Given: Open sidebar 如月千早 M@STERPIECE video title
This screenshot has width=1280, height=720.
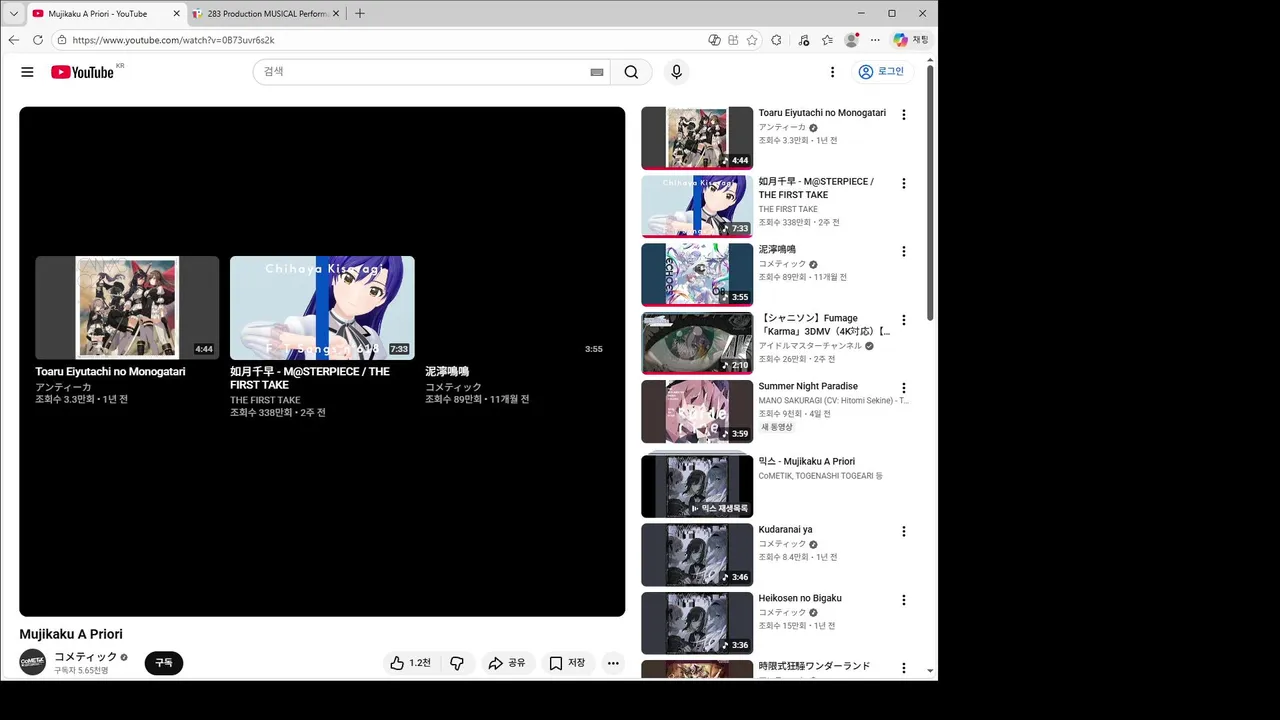Looking at the screenshot, I should [816, 188].
